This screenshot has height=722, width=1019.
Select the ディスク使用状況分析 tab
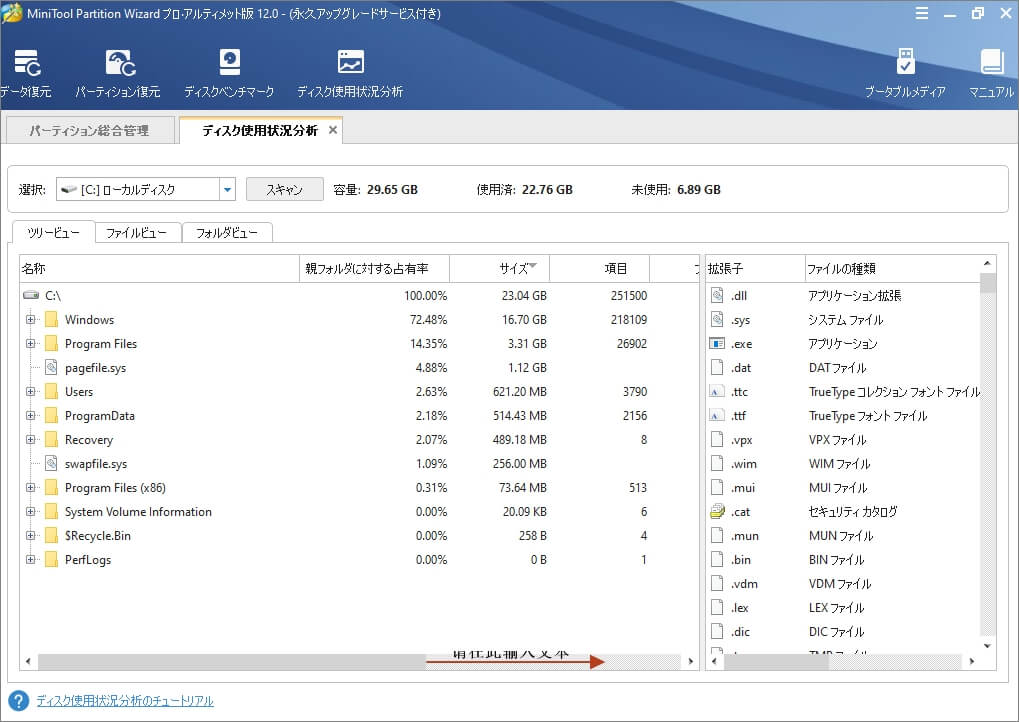coord(259,130)
